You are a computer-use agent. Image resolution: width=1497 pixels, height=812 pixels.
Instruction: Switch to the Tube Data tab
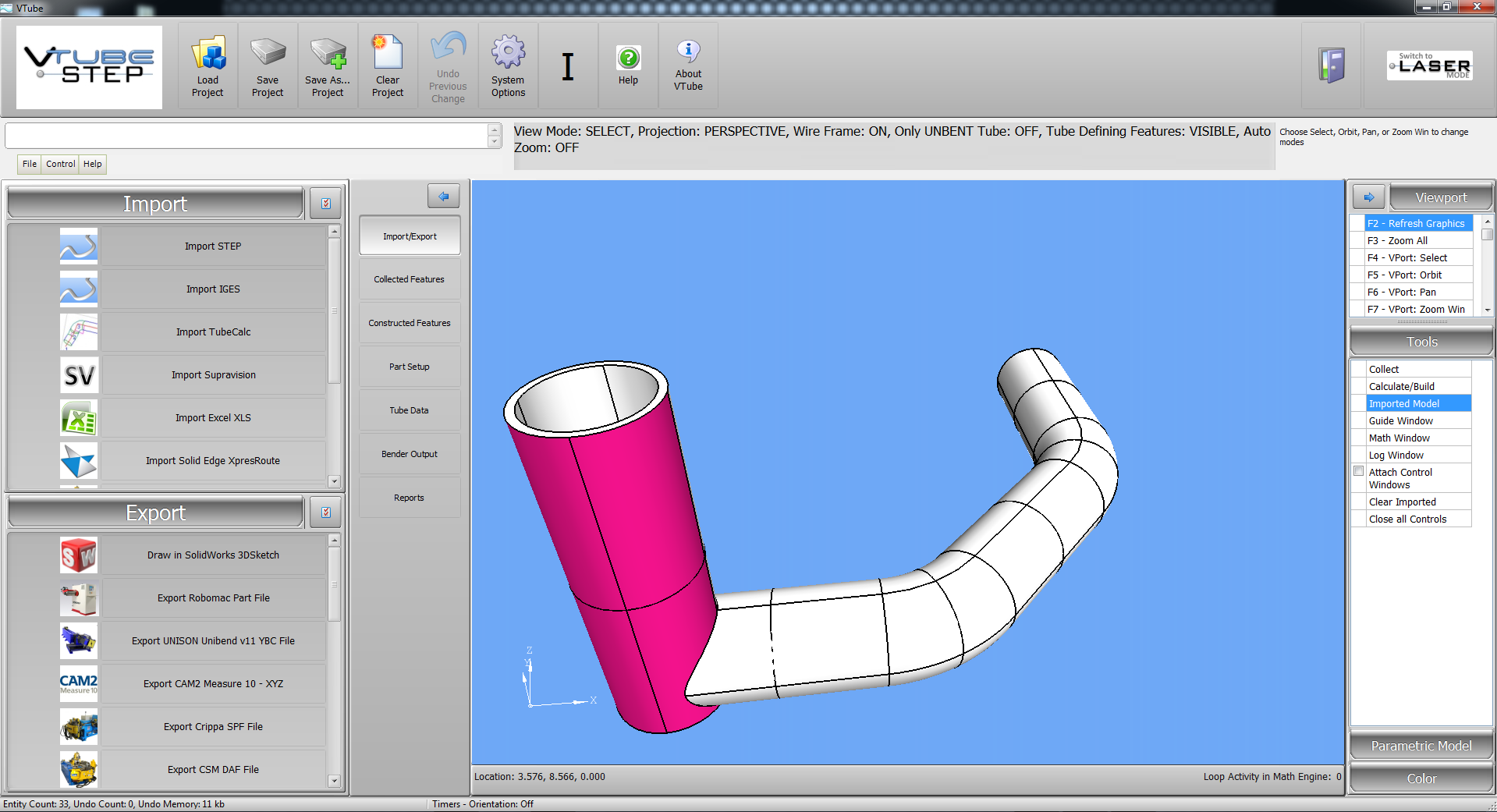coord(409,410)
